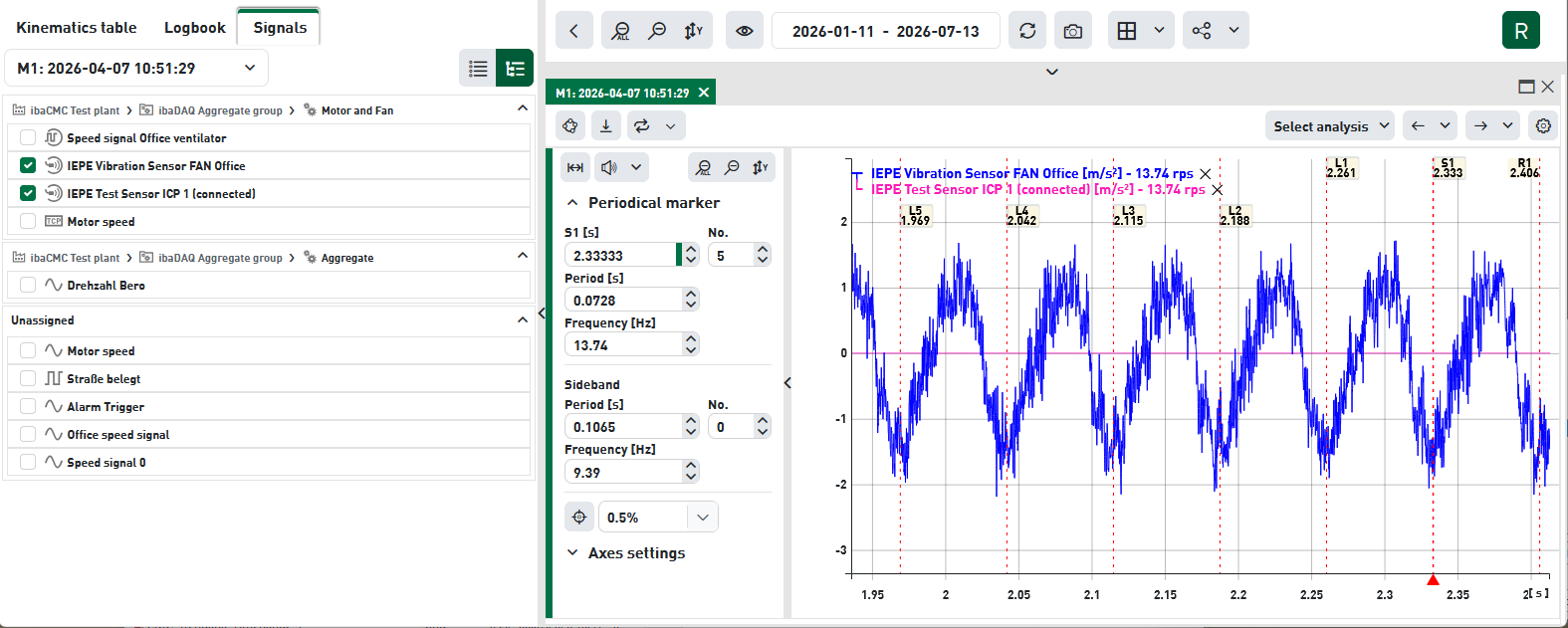This screenshot has height=628, width=1568.
Task: Click the crosshair target icon
Action: tap(579, 517)
